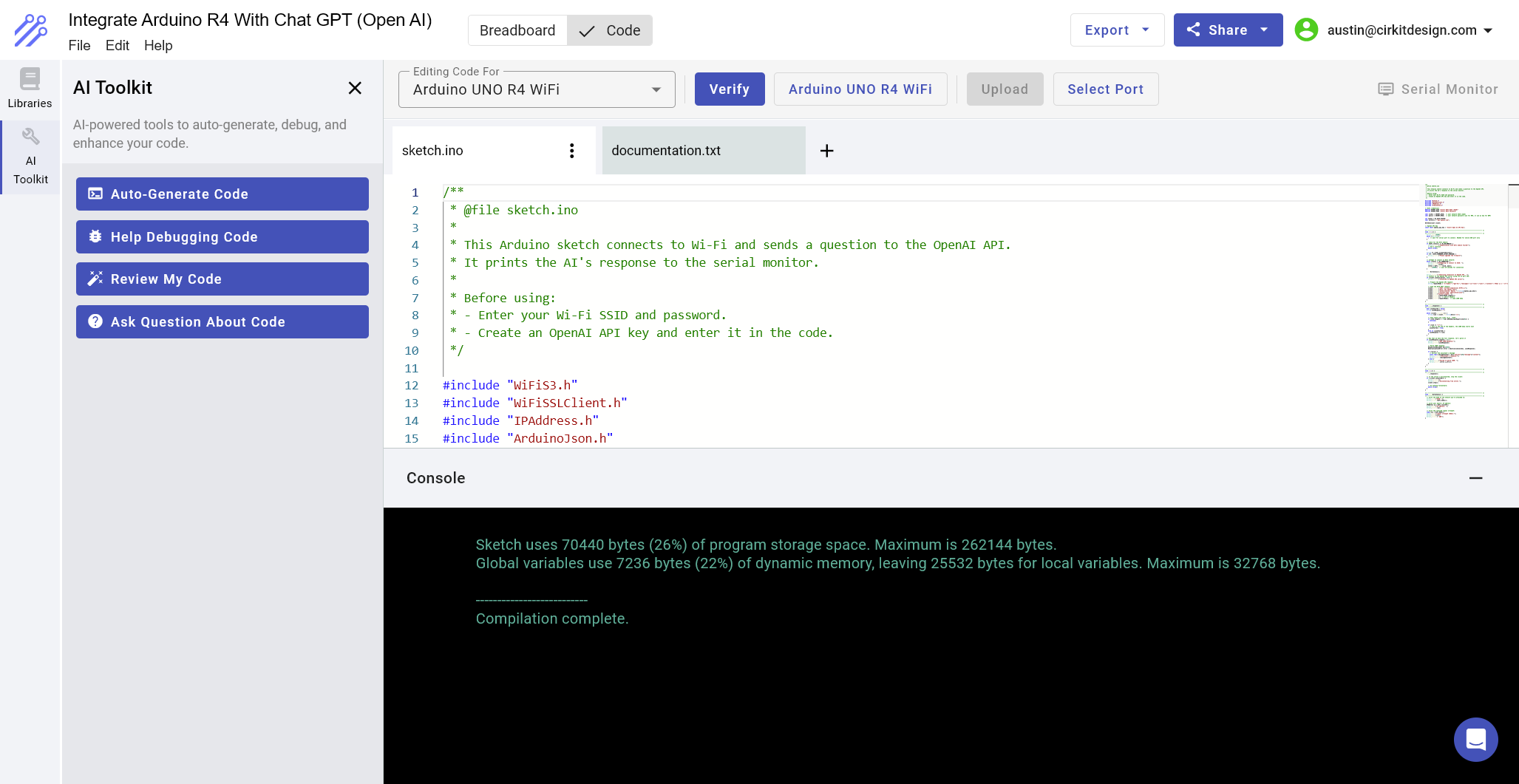The height and width of the screenshot is (784, 1519).
Task: Open the Libraries sidebar panel
Action: 30,89
